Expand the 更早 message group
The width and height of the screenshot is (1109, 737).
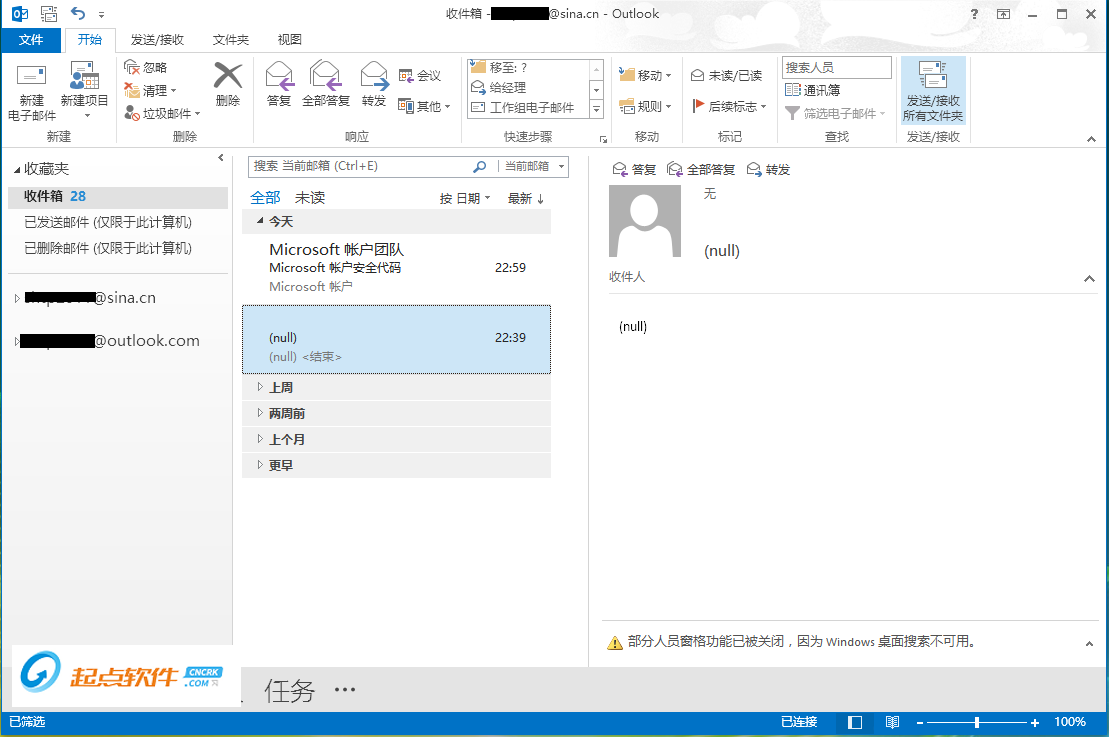260,465
